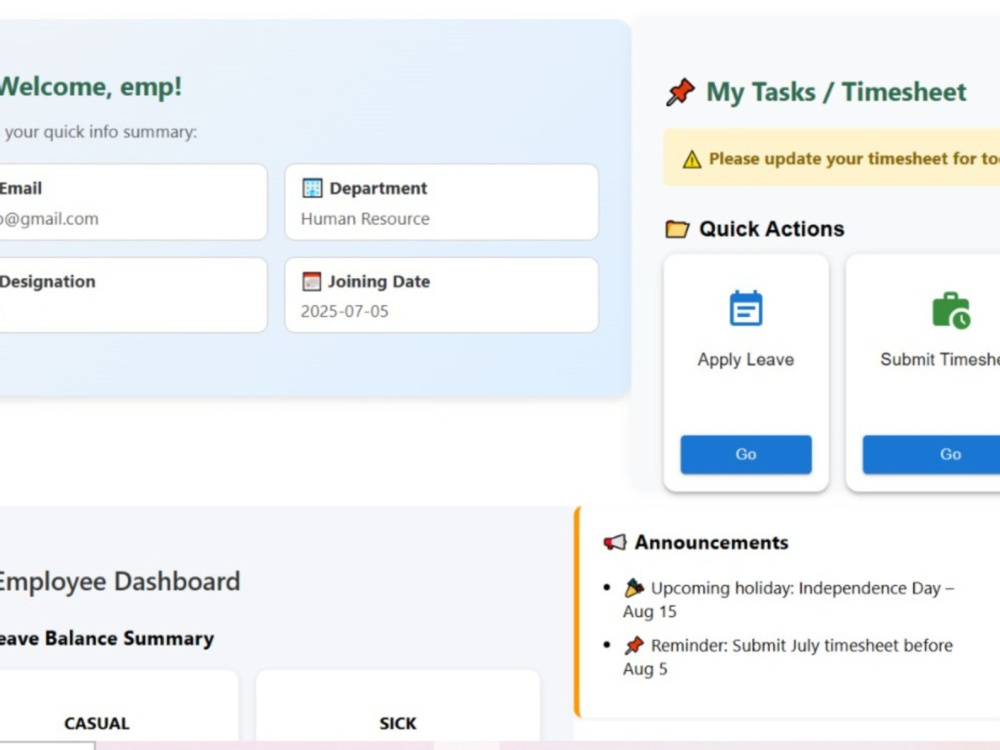1000x750 pixels.
Task: Click the 'Quick Actions' heading
Action: click(x=771, y=229)
